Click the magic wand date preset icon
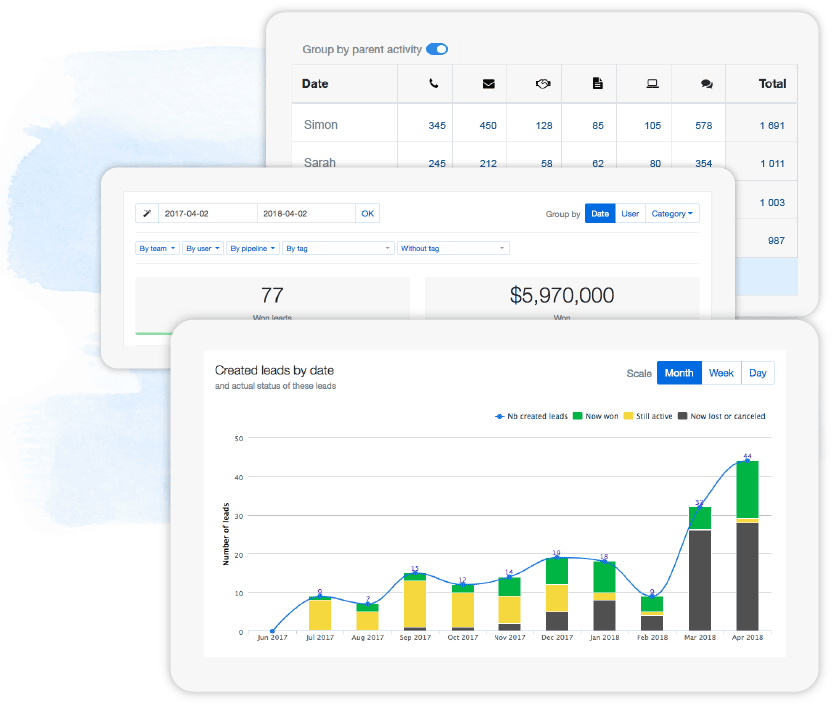 click(147, 214)
